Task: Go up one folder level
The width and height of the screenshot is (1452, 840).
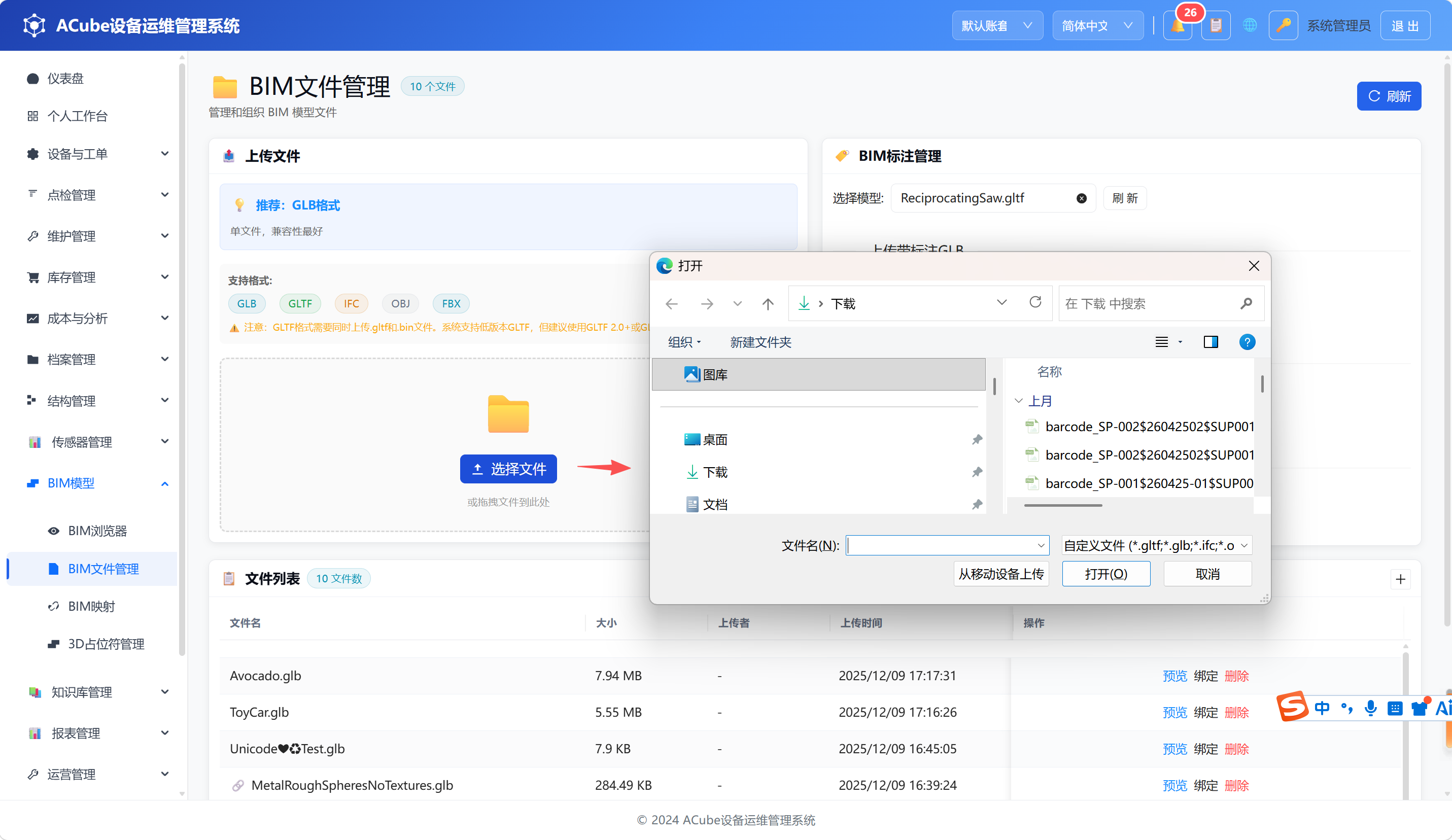Action: (x=768, y=304)
